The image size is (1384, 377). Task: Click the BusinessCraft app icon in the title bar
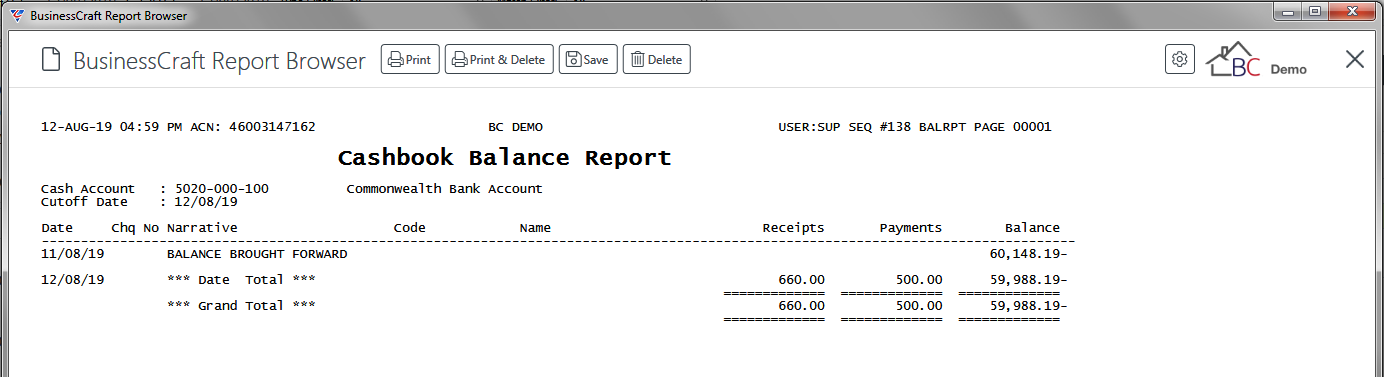click(x=16, y=16)
